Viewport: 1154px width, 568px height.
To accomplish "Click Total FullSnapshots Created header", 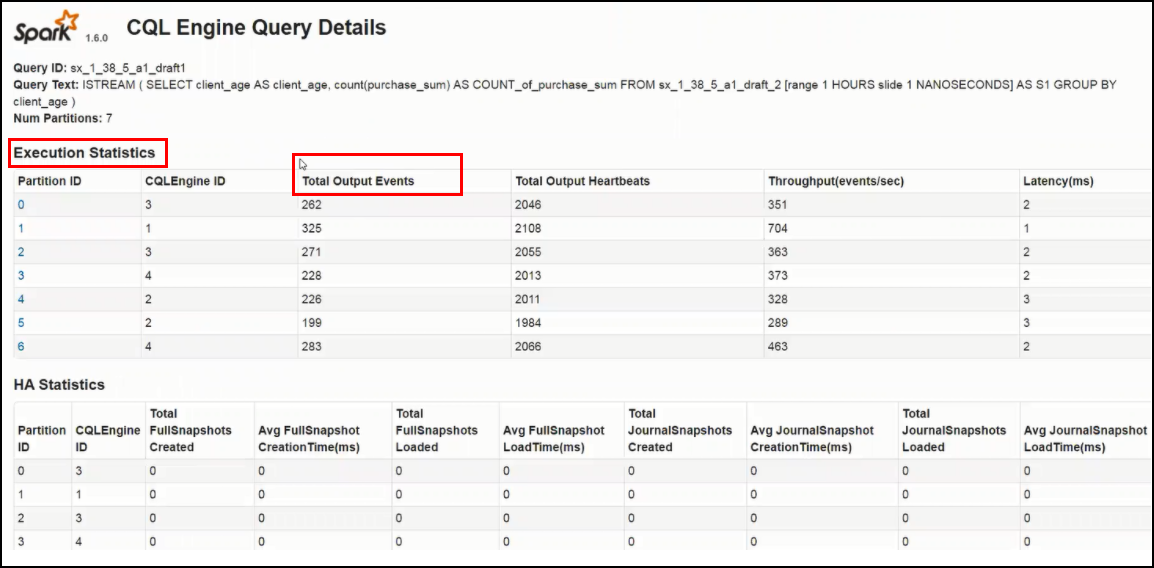I will click(190, 430).
